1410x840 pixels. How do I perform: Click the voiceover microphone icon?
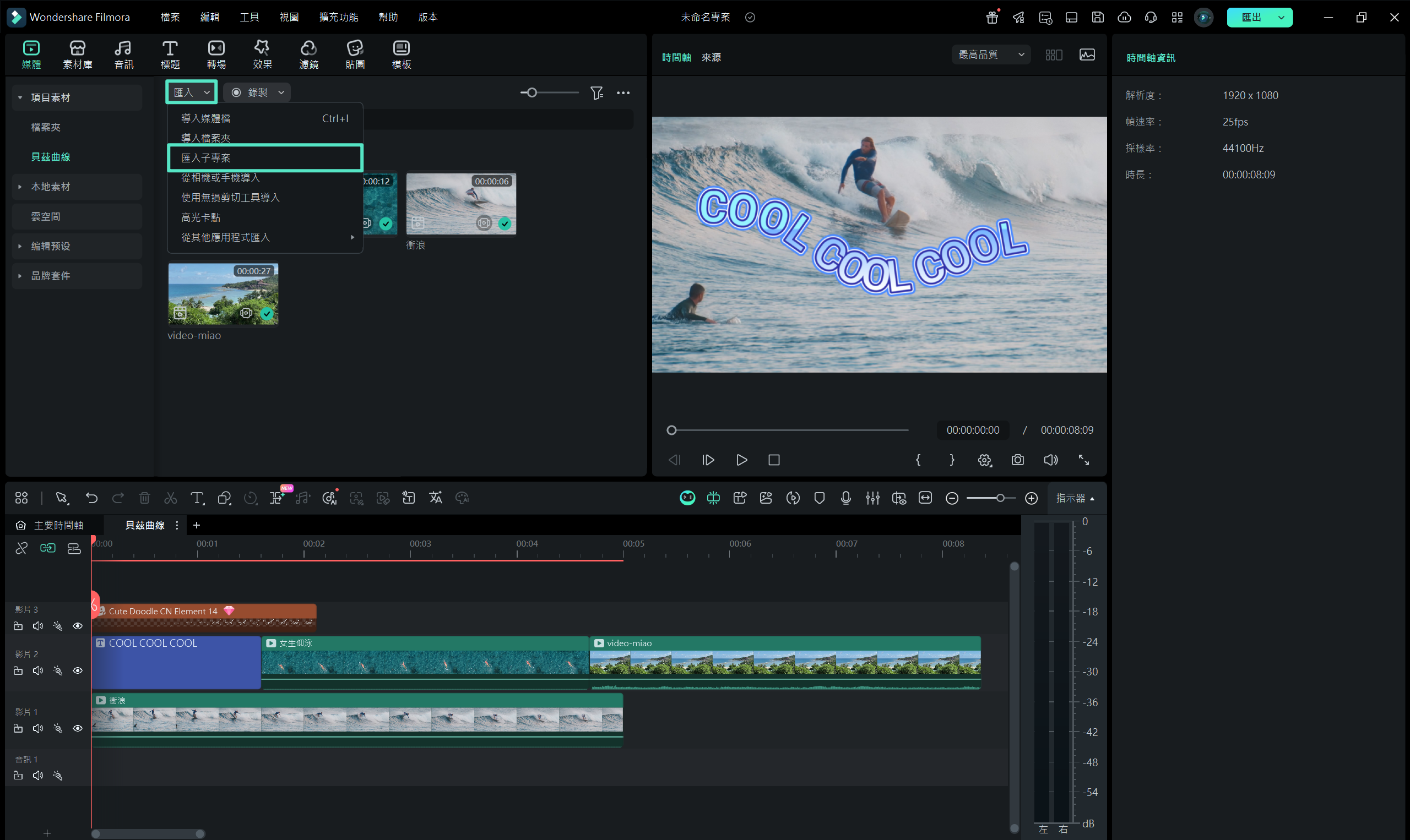(845, 498)
